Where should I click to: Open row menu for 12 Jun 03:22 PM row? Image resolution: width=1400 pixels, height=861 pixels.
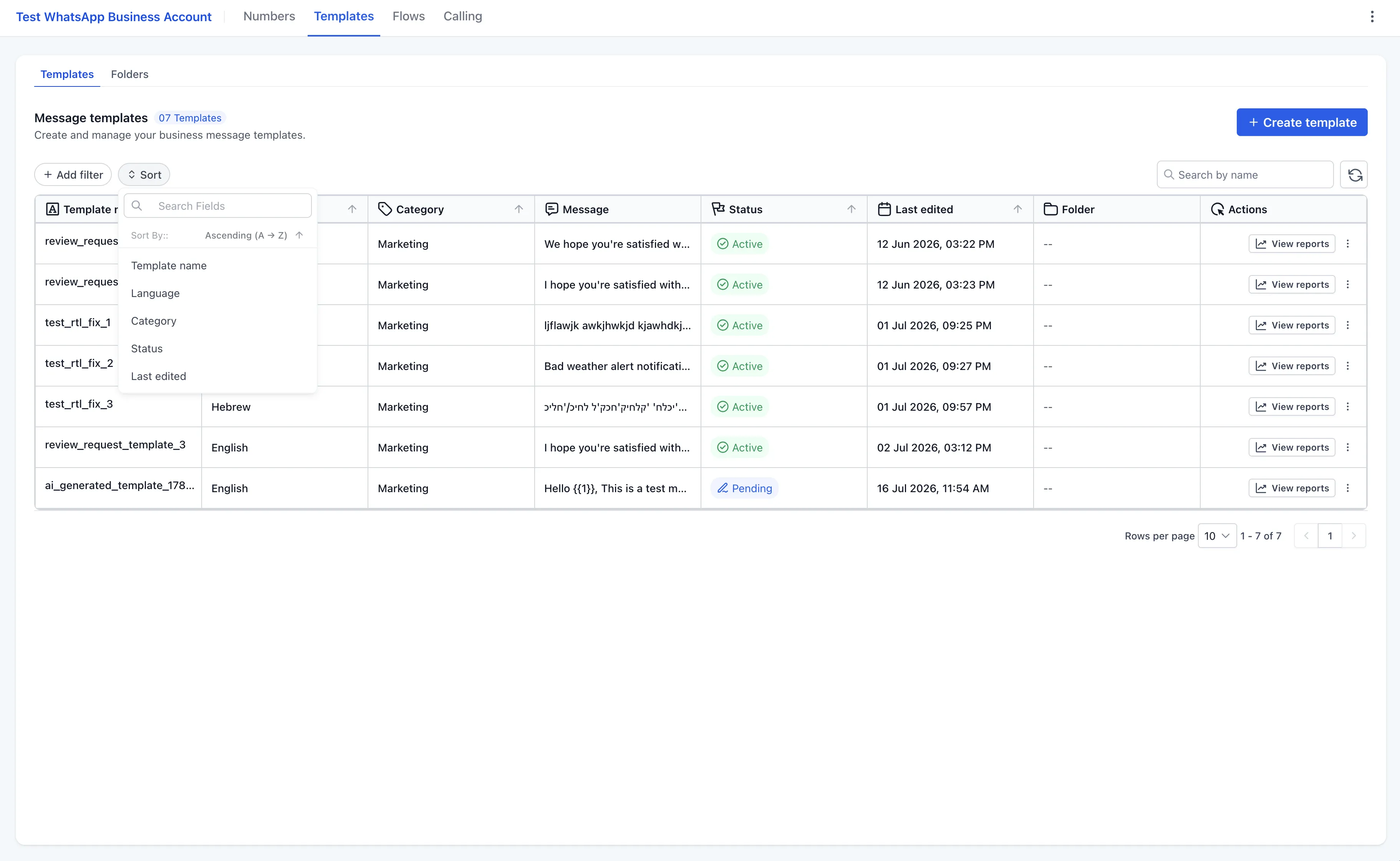1348,244
